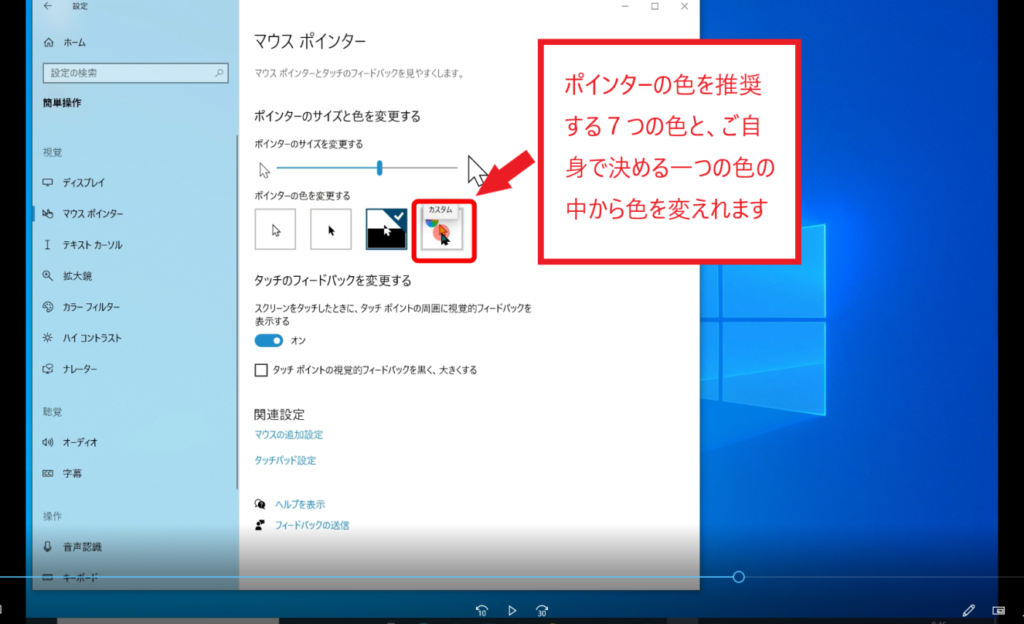
Task: Open タッチパッド設定 link
Action: tap(285, 461)
